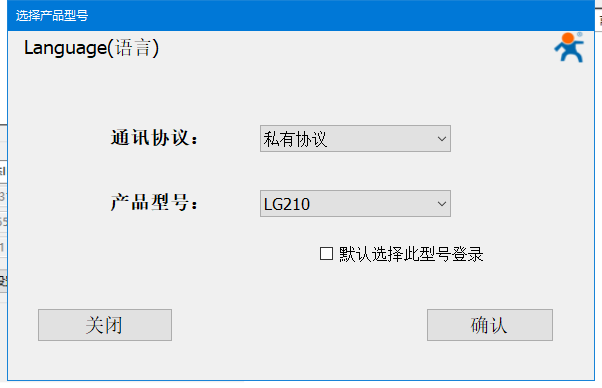The width and height of the screenshot is (602, 388).
Task: Click the chevron beside 私有协议
Action: (442, 139)
